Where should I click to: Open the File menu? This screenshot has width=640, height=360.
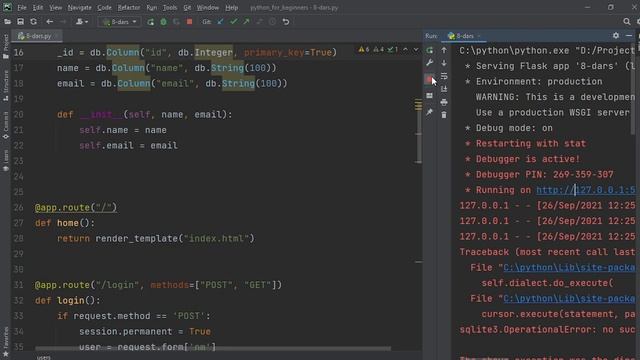point(22,7)
